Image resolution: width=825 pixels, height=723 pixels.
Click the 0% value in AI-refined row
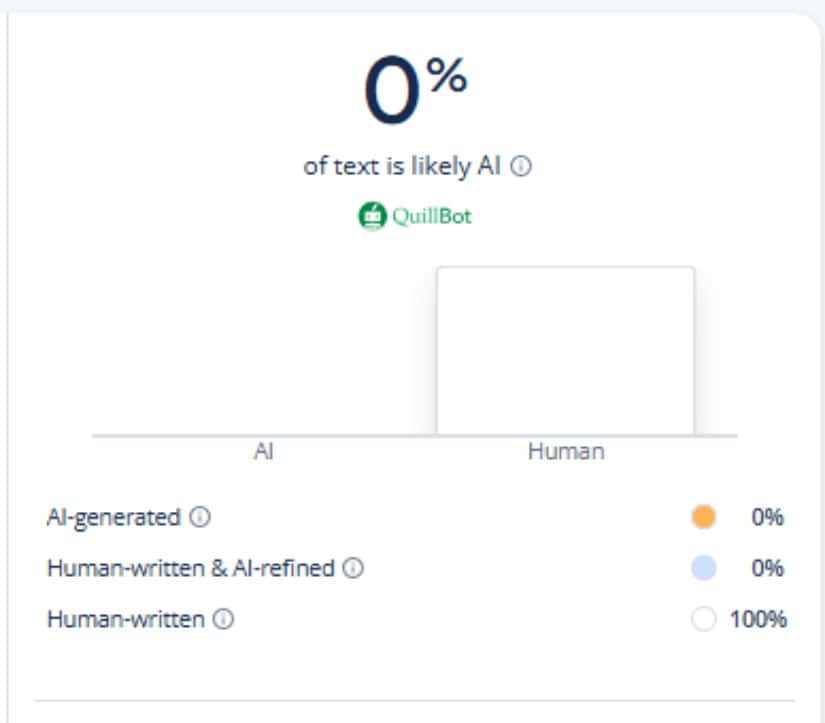(768, 568)
